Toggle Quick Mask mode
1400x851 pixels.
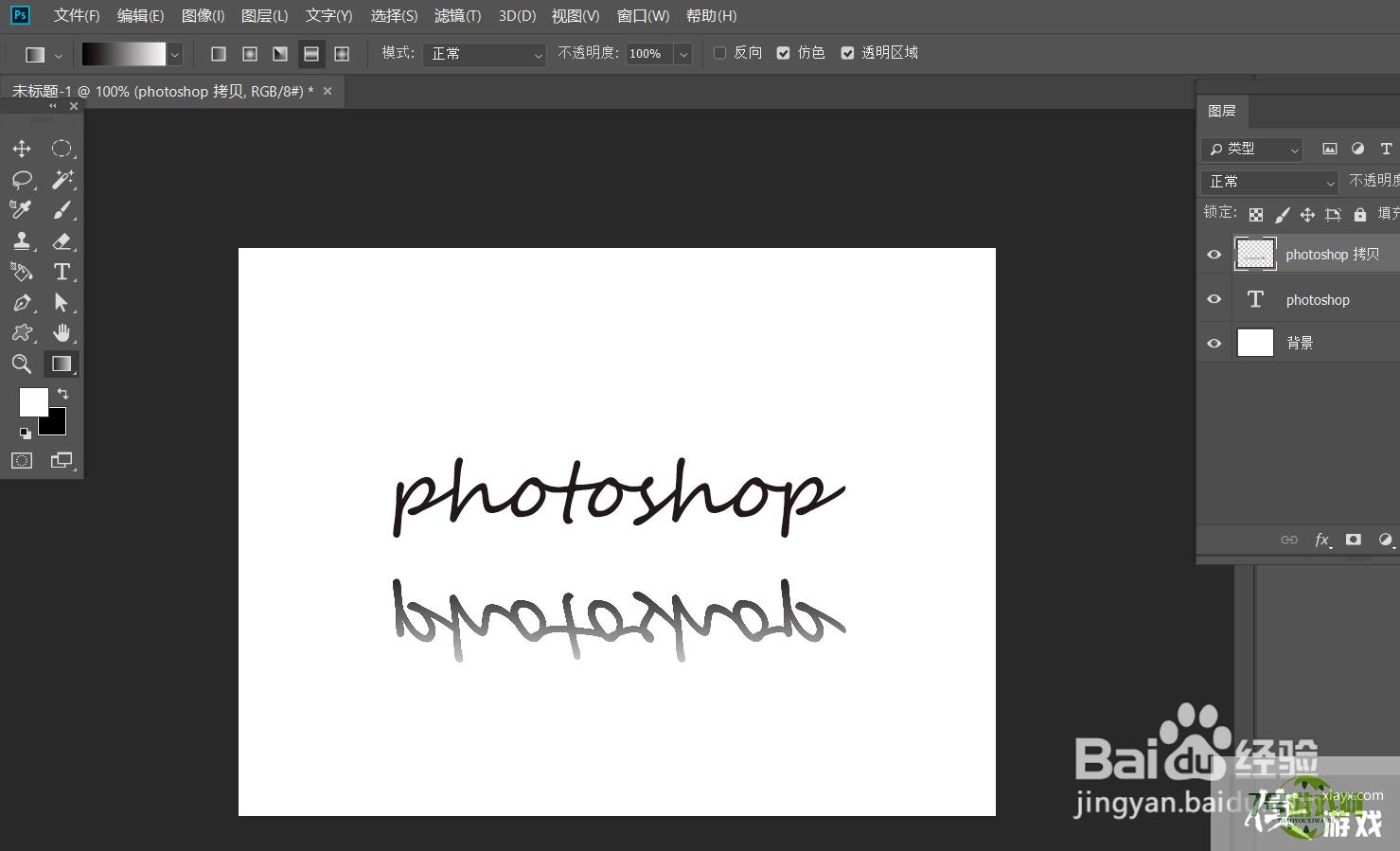coord(22,460)
